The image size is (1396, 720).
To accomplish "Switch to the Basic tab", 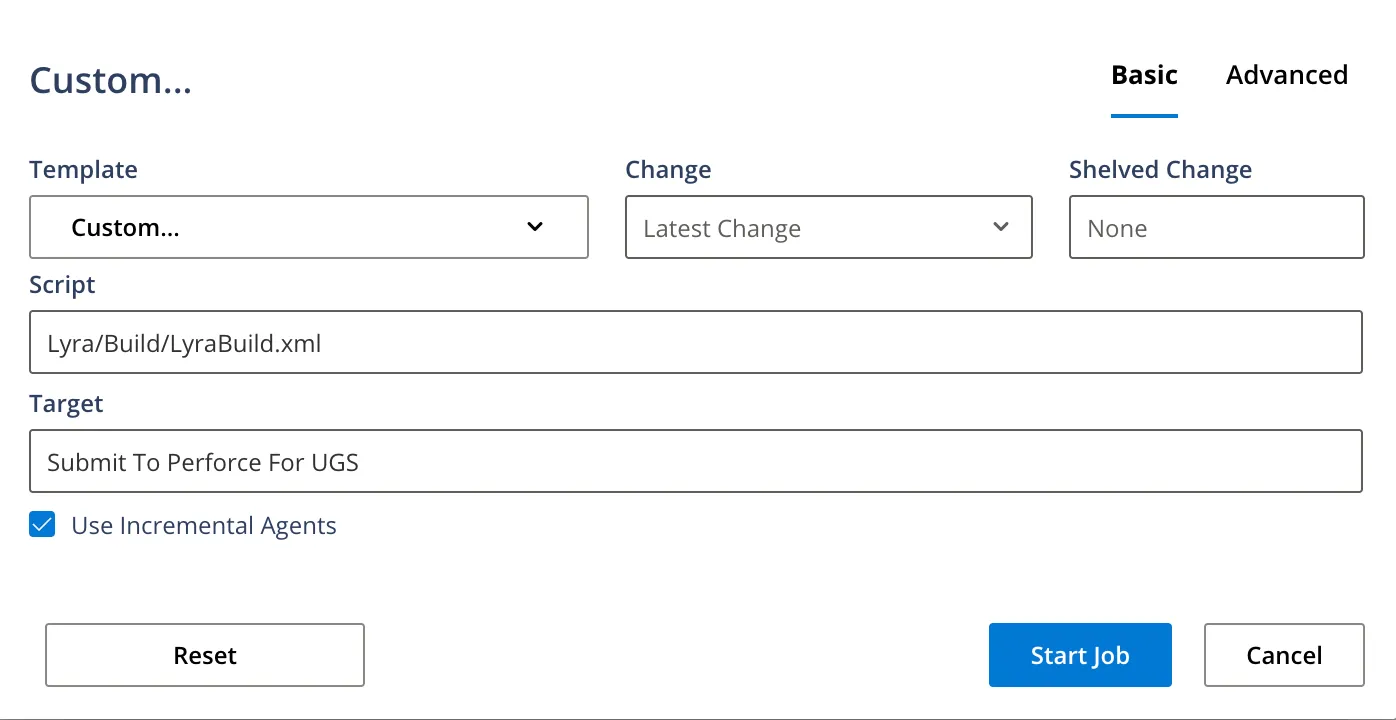I will point(1144,76).
